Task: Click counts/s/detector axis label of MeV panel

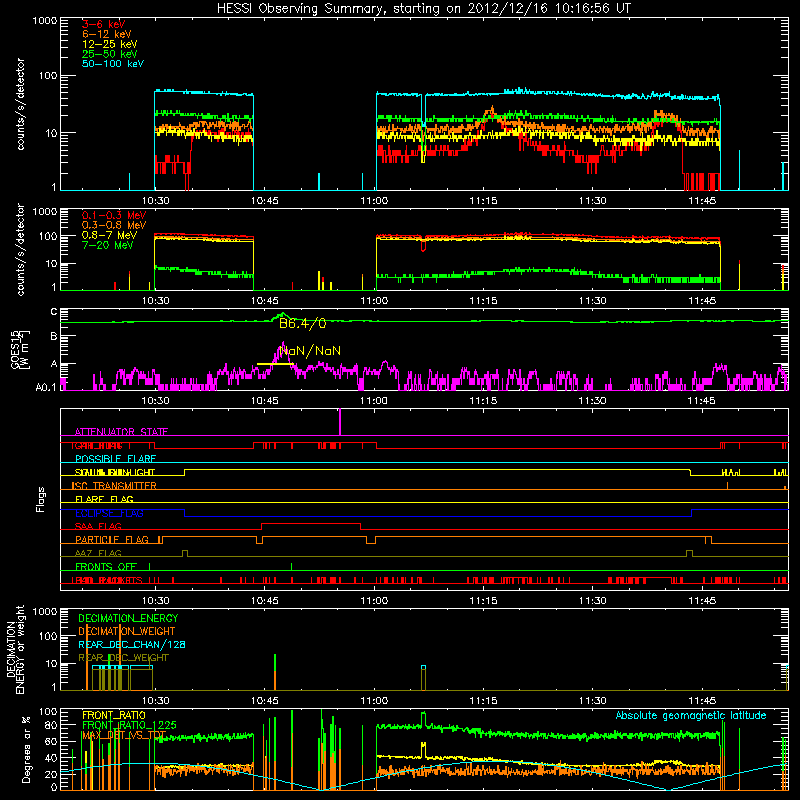Action: 20,249
